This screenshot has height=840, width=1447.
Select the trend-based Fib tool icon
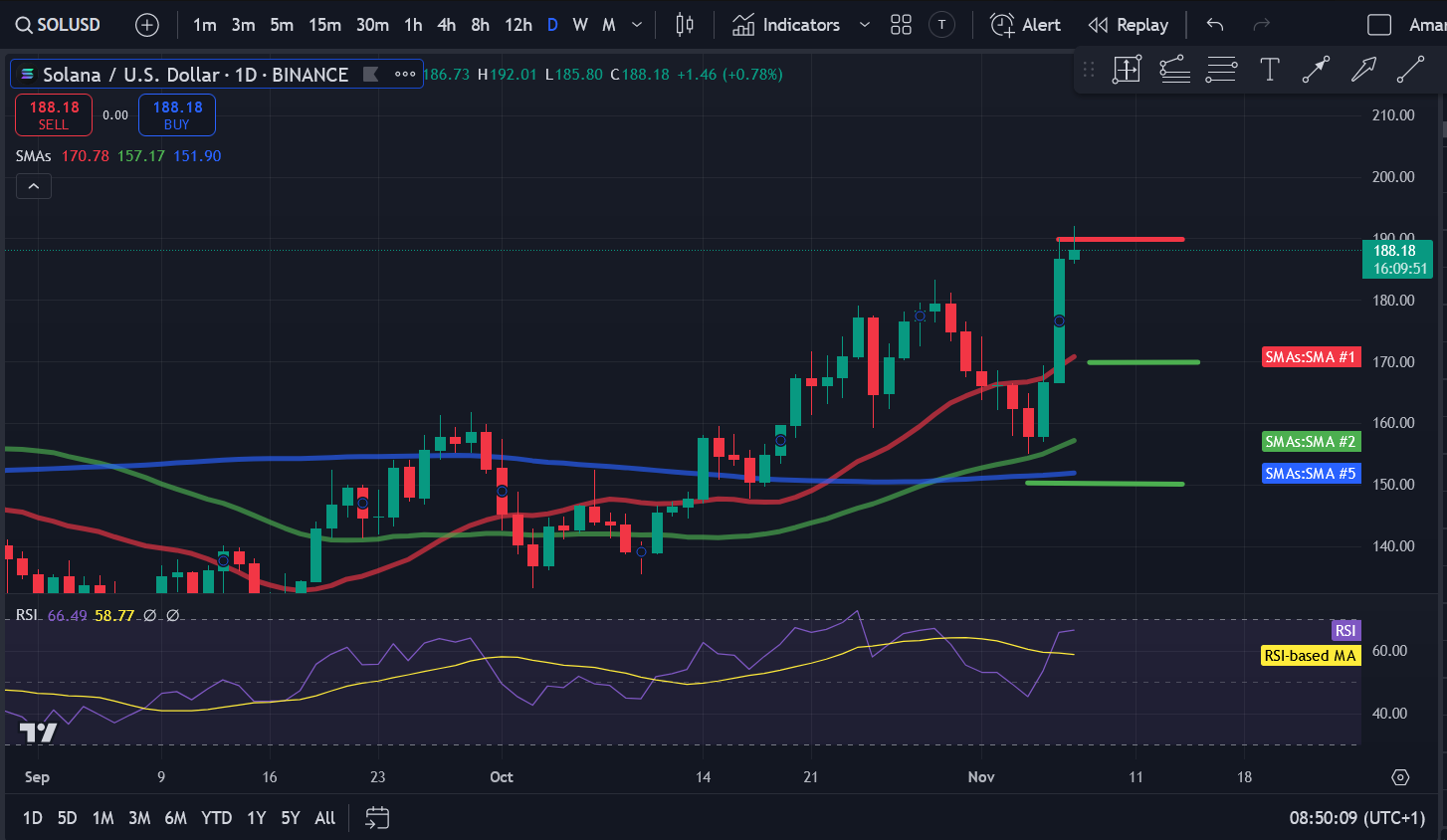coord(1174,70)
